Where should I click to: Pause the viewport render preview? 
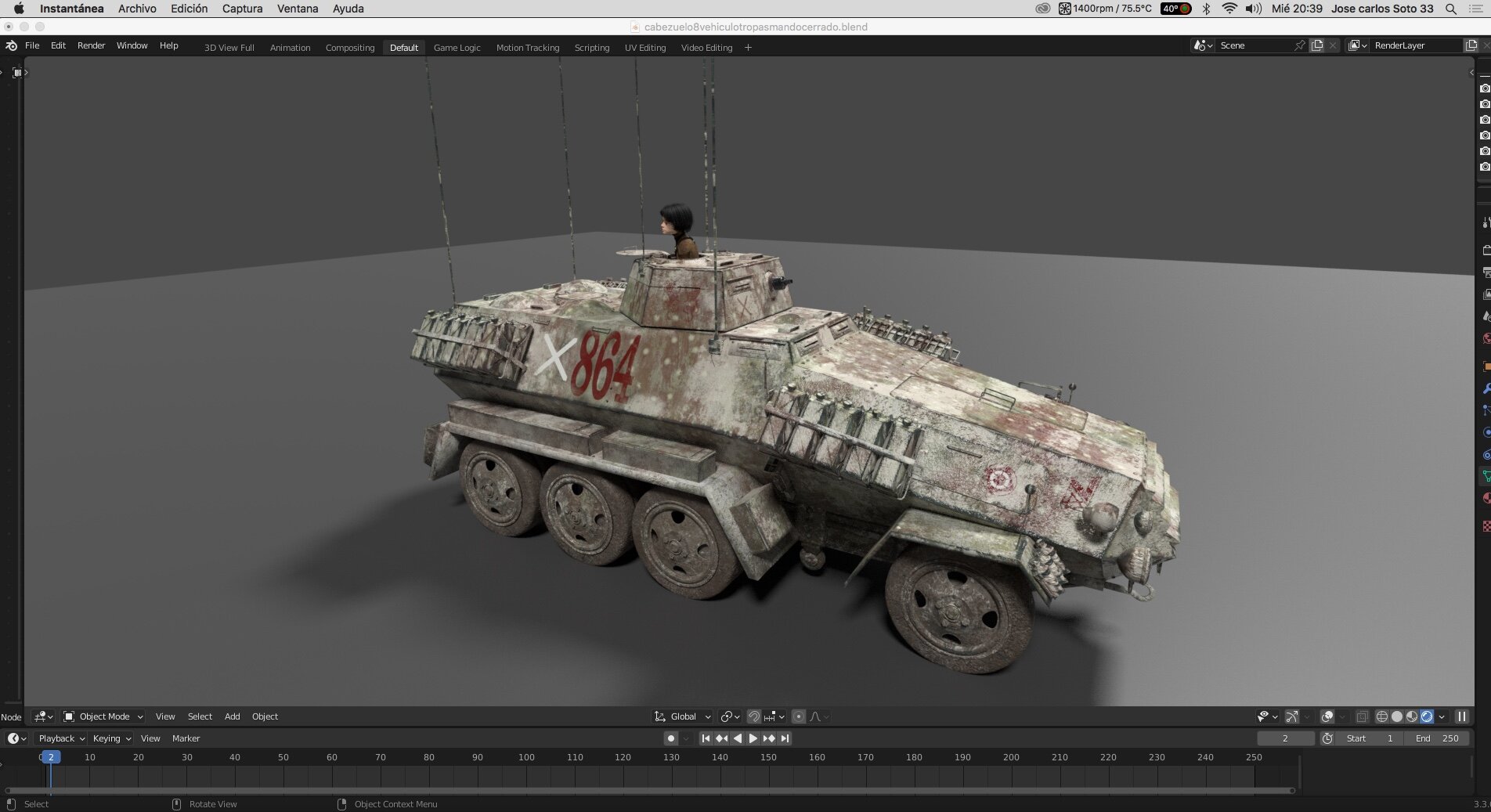1461,716
